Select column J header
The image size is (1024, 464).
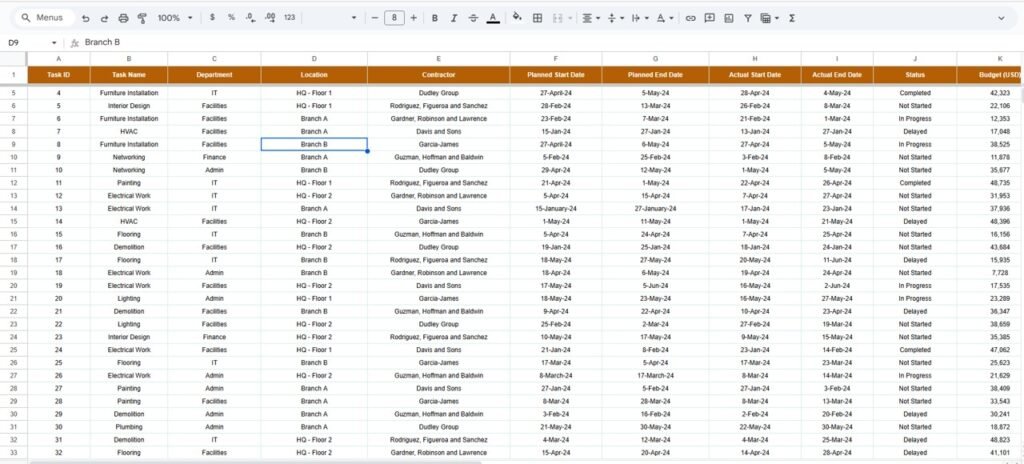point(915,59)
